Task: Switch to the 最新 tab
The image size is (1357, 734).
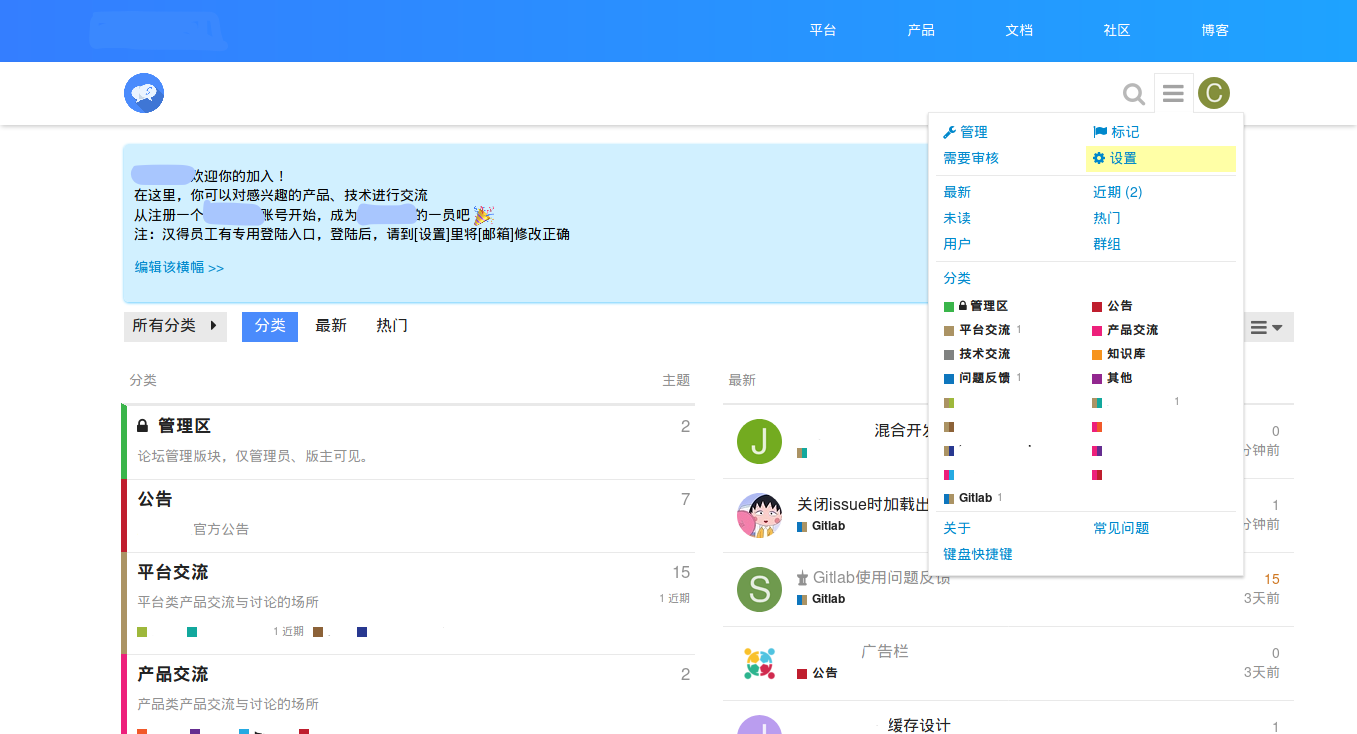Action: click(331, 325)
